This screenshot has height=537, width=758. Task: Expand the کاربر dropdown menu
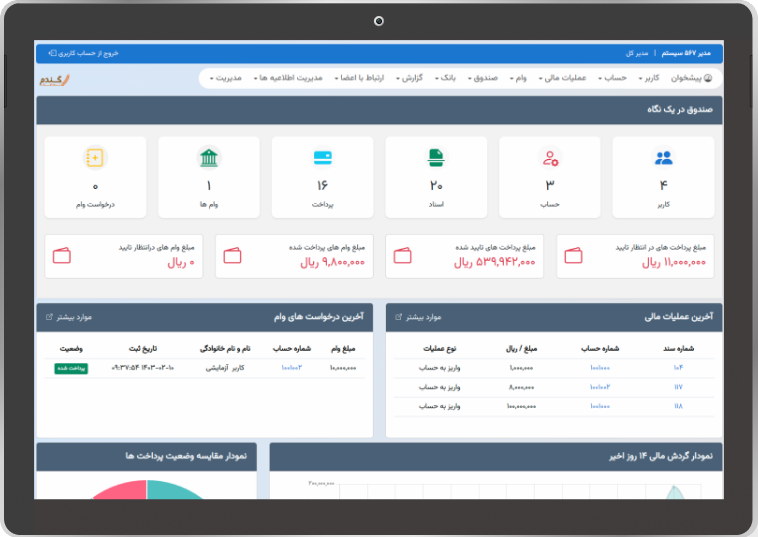(649, 78)
